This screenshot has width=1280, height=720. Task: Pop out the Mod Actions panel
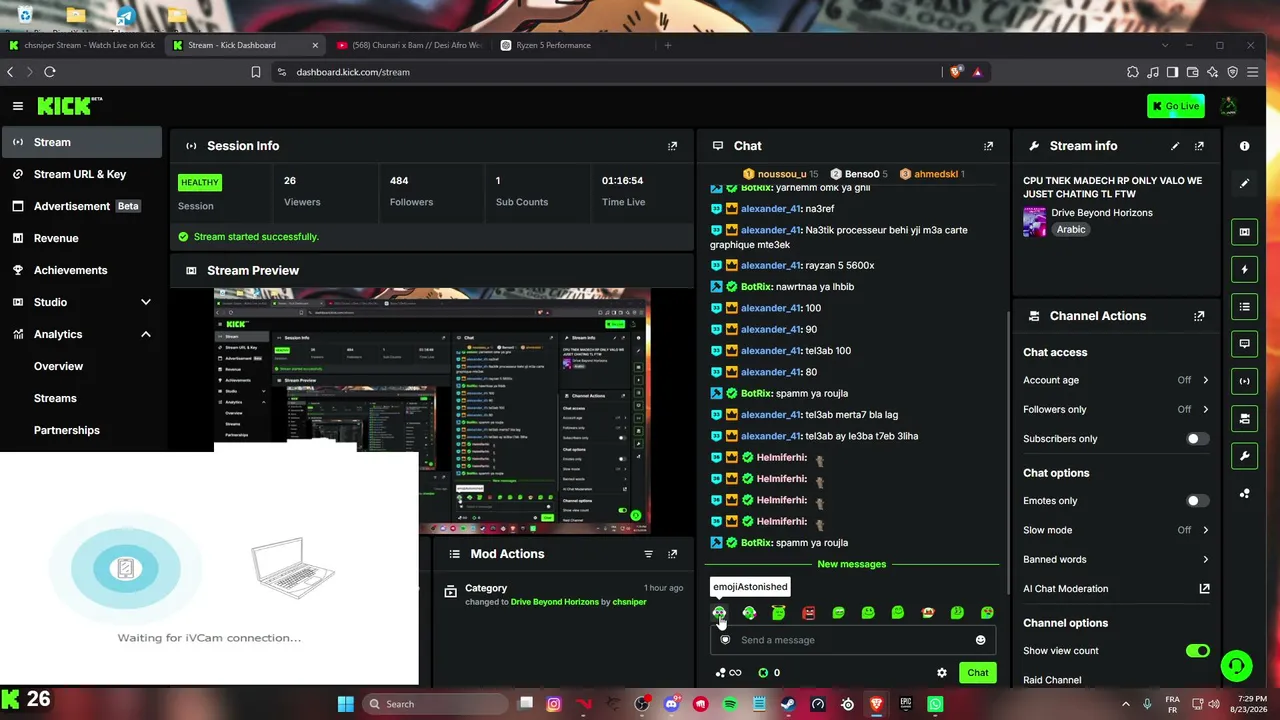(672, 554)
